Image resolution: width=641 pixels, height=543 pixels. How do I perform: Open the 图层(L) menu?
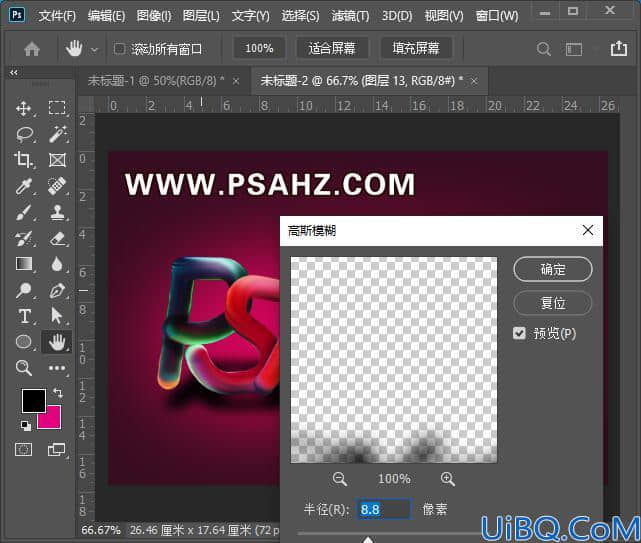[201, 16]
